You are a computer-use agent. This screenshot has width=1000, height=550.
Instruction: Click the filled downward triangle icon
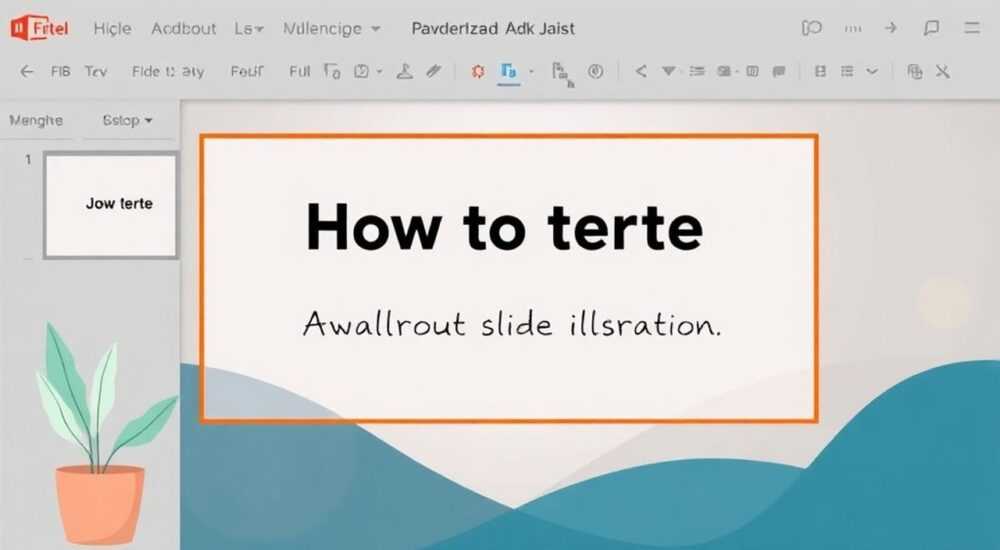click(x=668, y=71)
